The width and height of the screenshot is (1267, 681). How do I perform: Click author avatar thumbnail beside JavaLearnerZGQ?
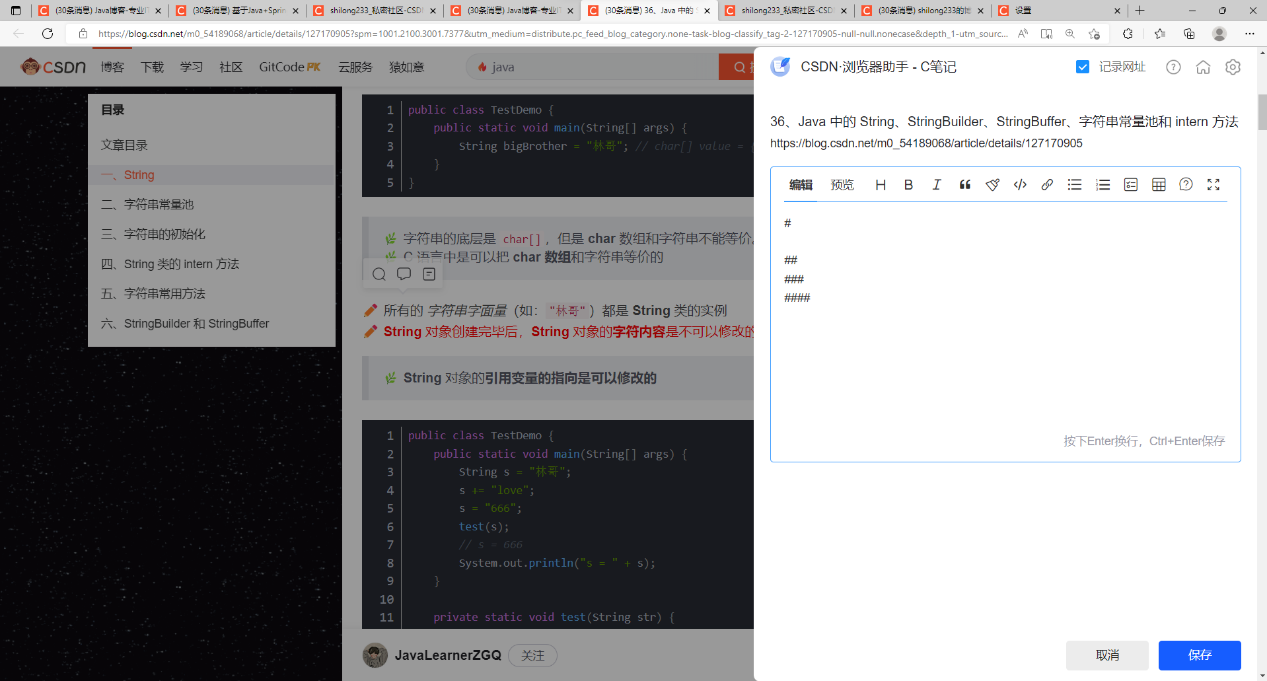click(375, 656)
